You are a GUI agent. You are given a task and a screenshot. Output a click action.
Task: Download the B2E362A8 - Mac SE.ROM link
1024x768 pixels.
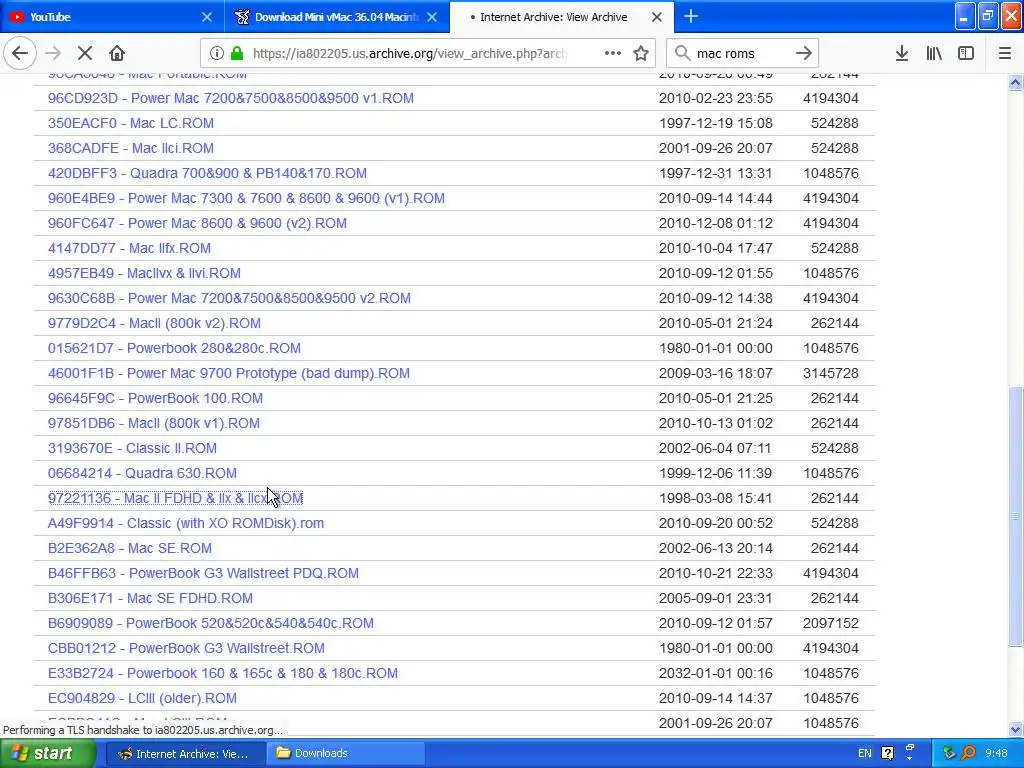129,548
